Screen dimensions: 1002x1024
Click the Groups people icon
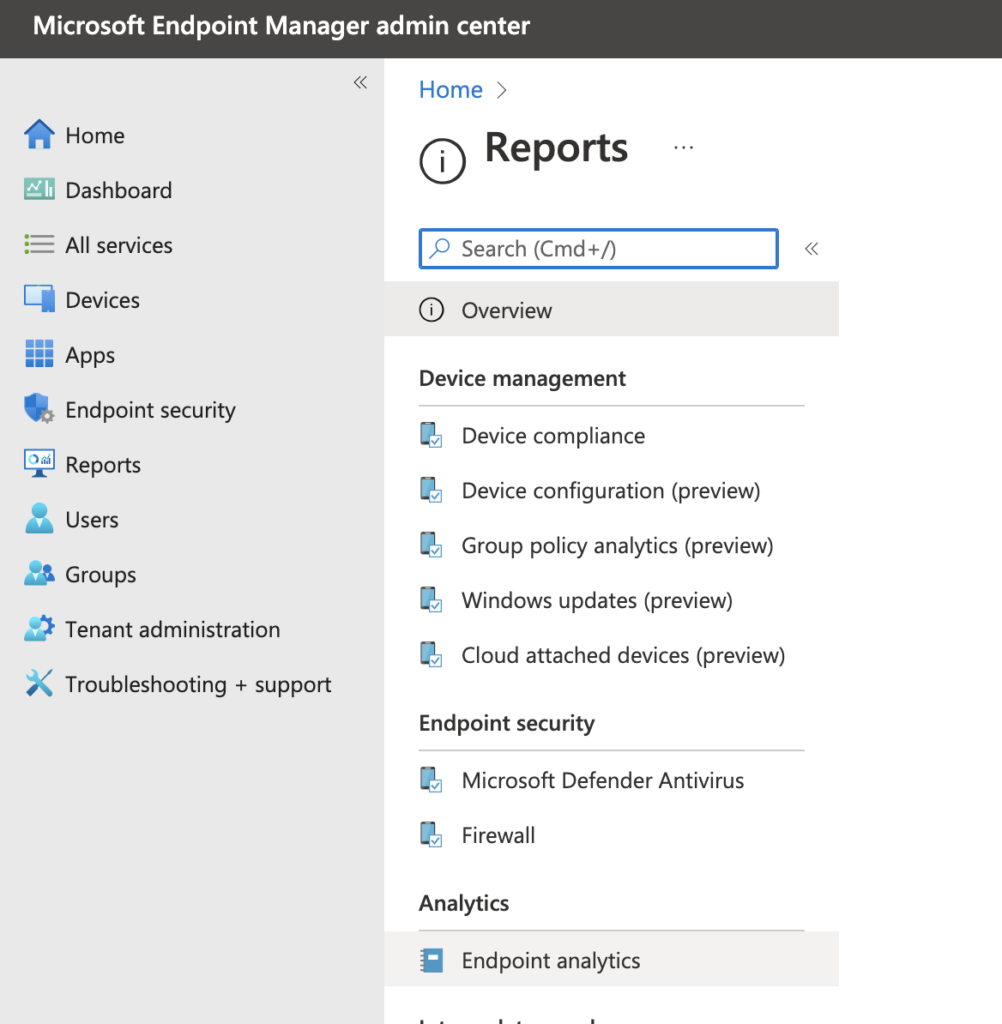click(39, 573)
